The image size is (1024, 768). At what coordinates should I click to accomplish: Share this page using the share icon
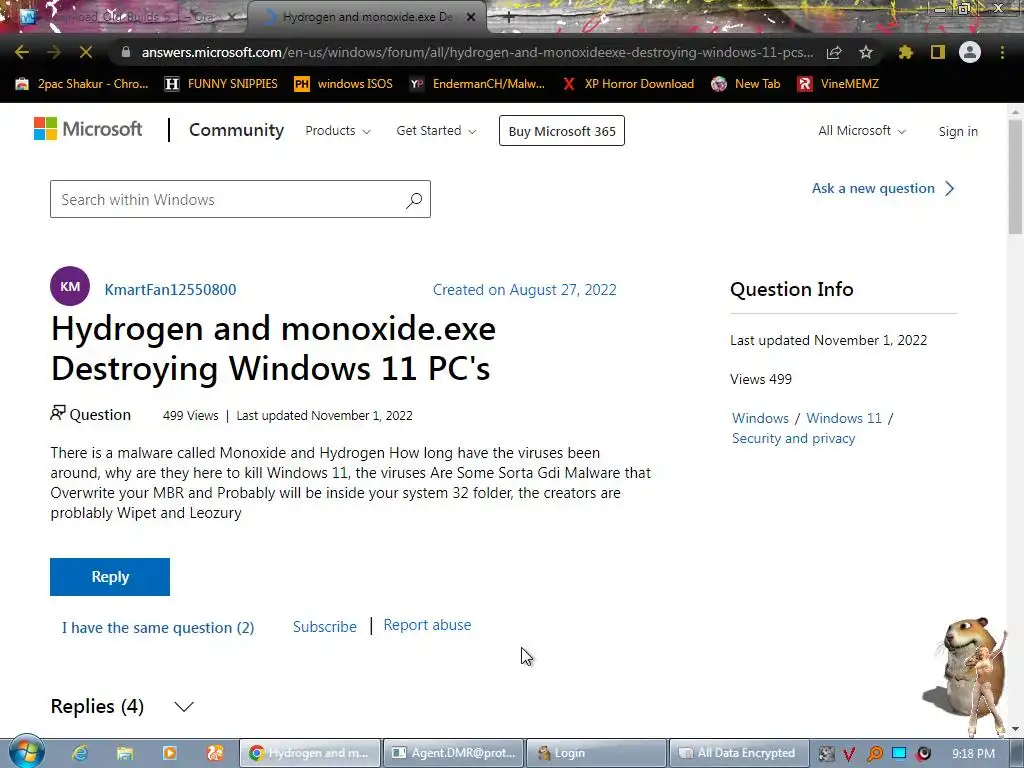coord(834,52)
